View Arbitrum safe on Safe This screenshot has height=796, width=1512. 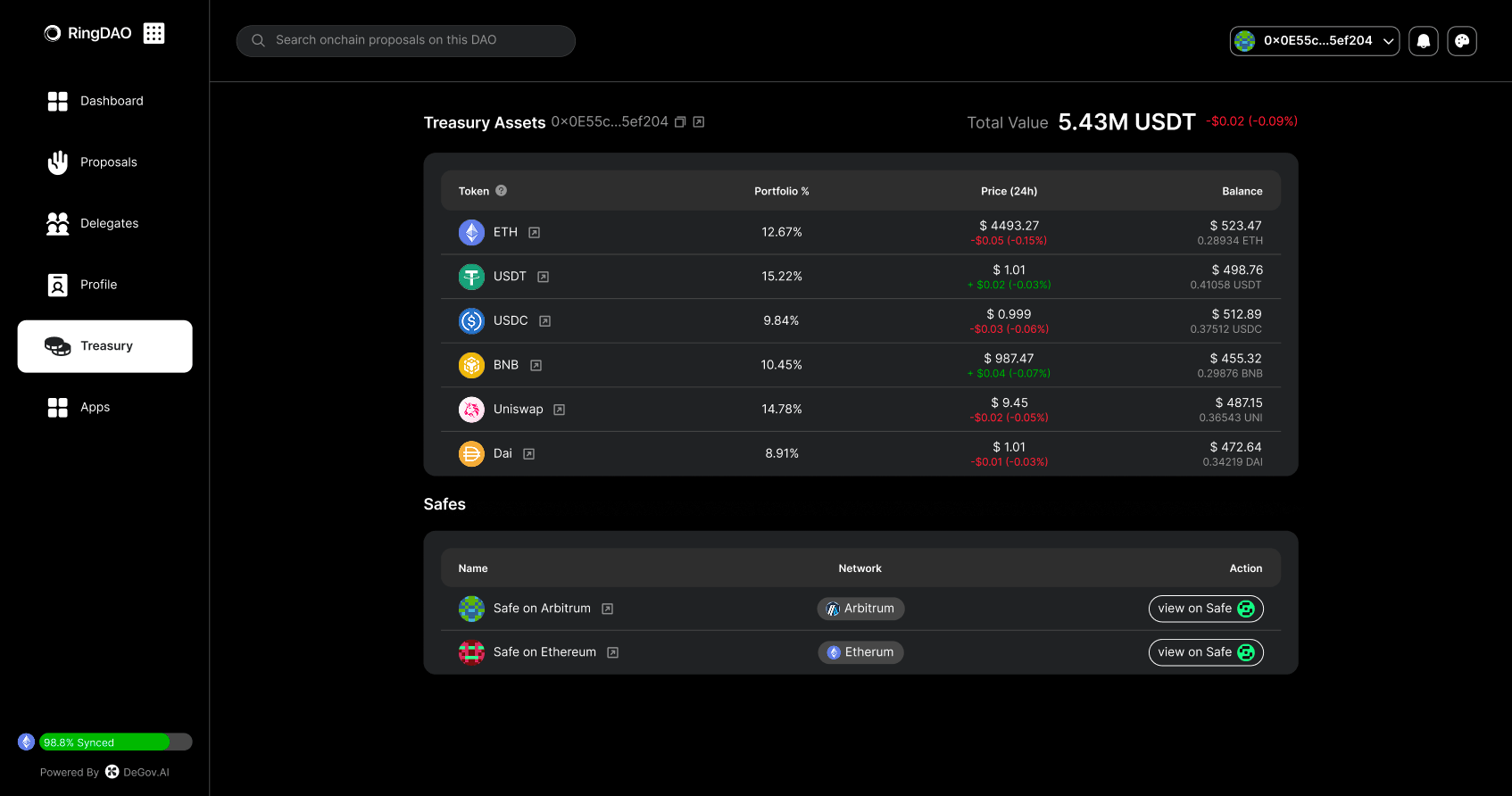[x=1205, y=609]
